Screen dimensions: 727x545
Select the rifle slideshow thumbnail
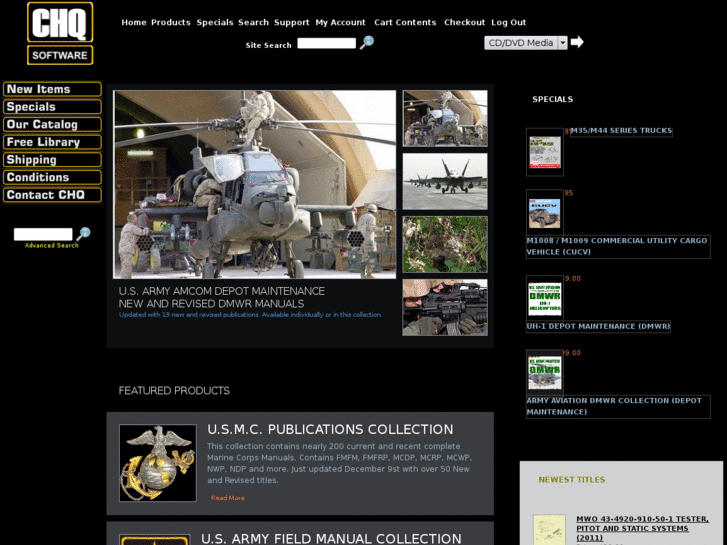pos(445,308)
